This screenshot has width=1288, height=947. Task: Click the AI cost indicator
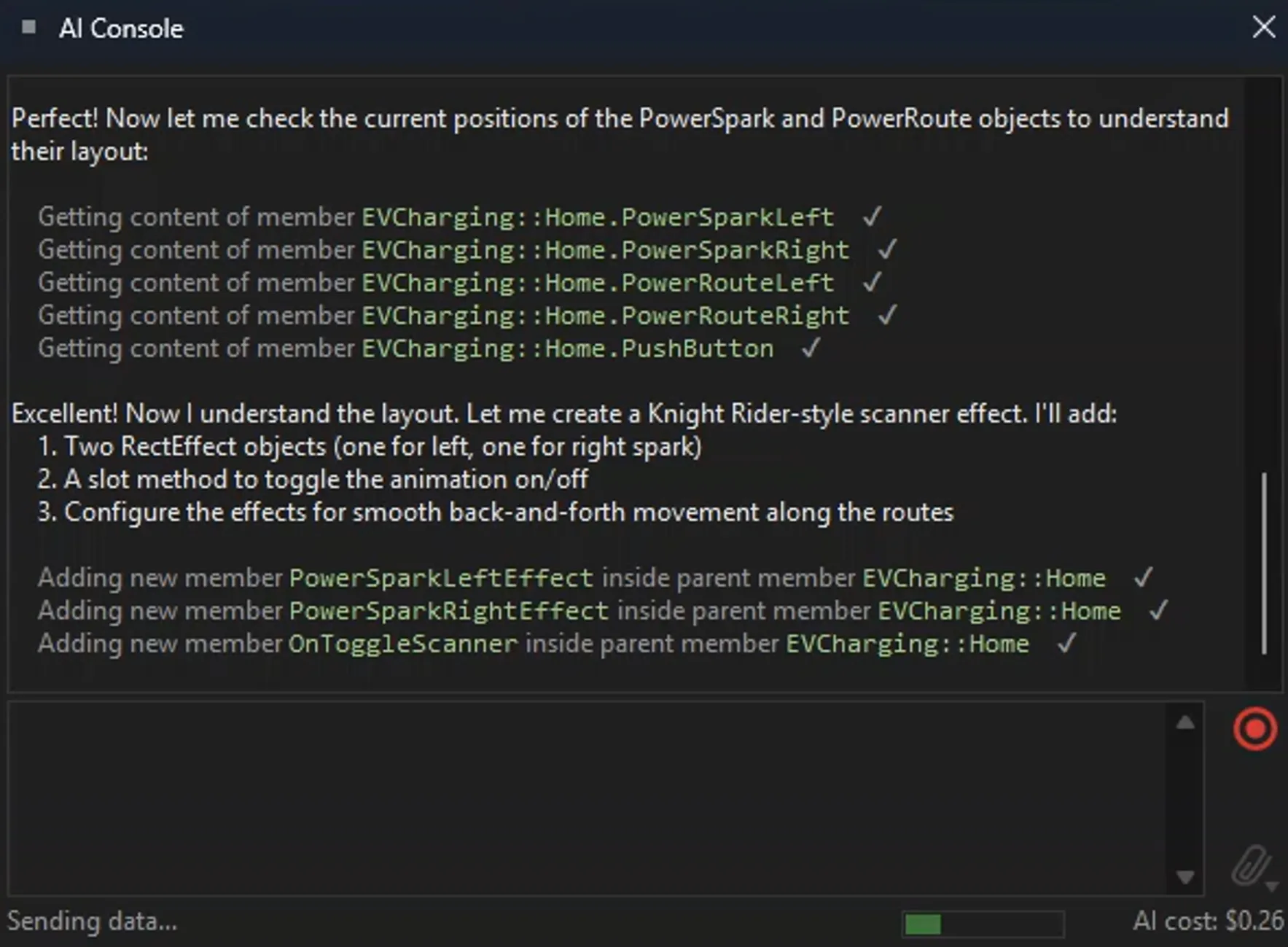coord(1207,921)
